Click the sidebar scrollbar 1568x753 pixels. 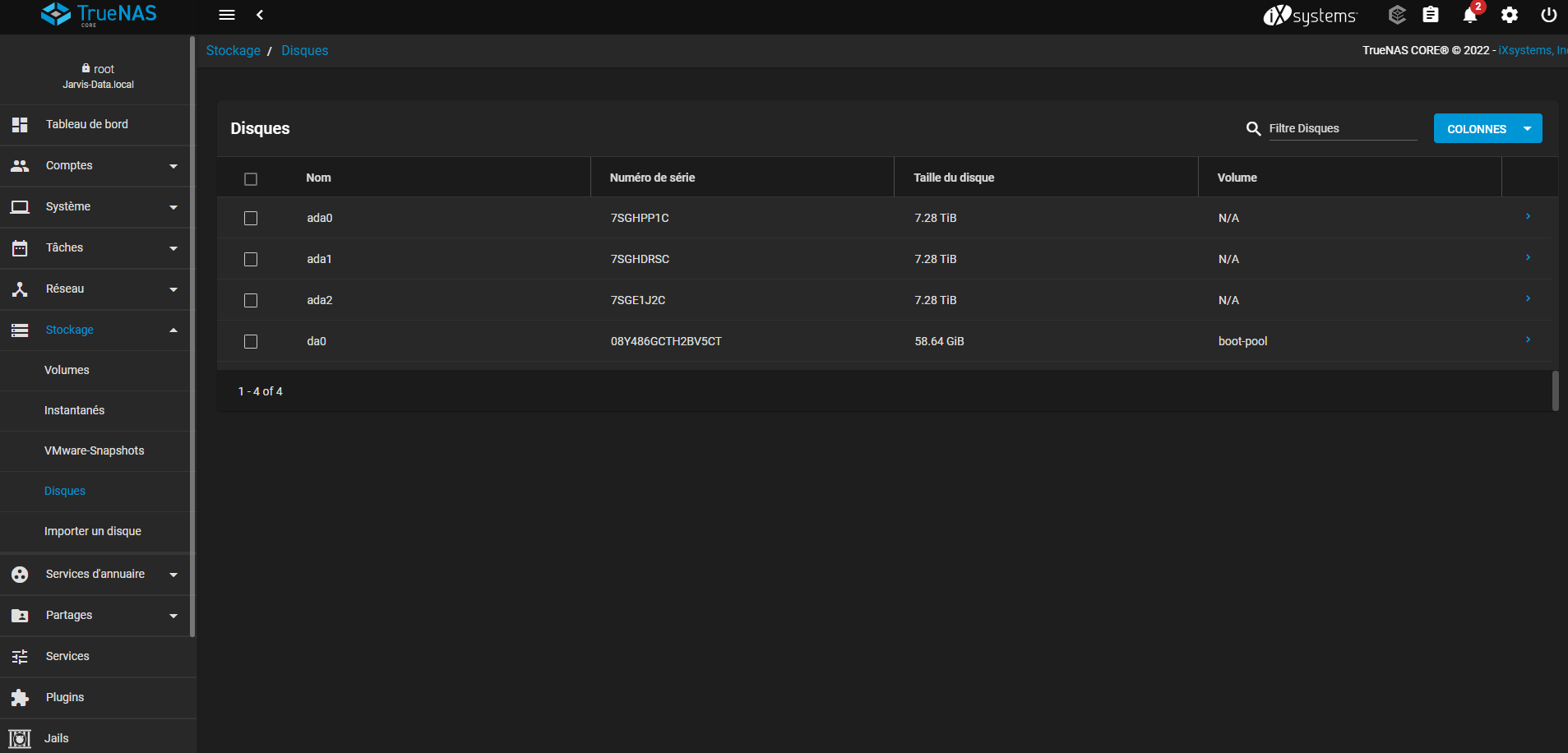(192, 337)
